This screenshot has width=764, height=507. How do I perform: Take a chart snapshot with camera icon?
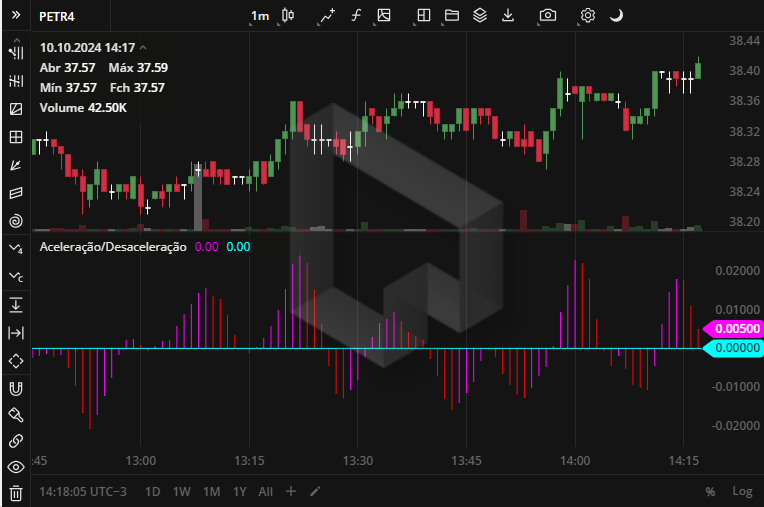[x=548, y=16]
